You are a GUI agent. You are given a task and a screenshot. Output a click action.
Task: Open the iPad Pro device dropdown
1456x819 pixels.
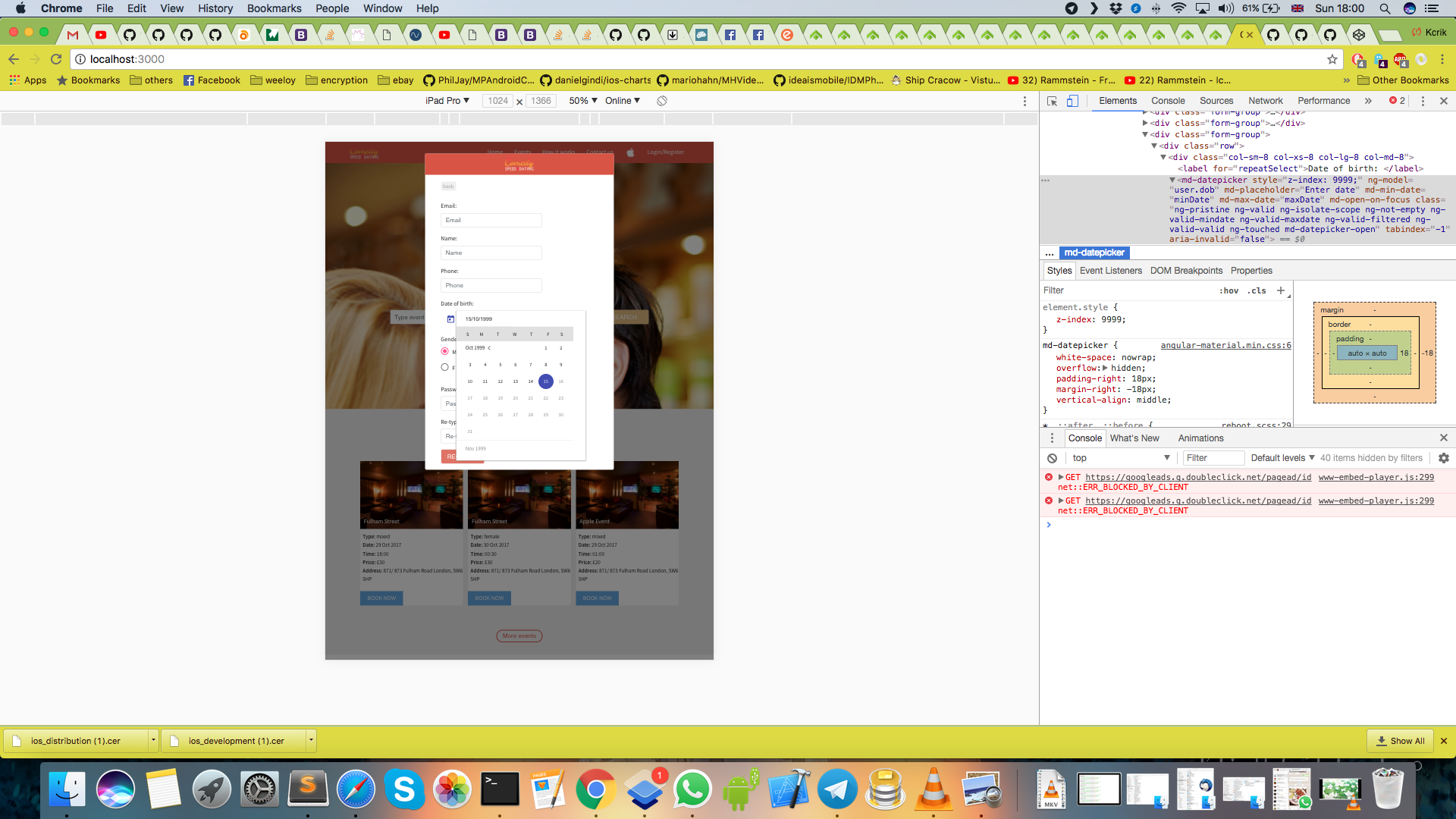[x=447, y=100]
